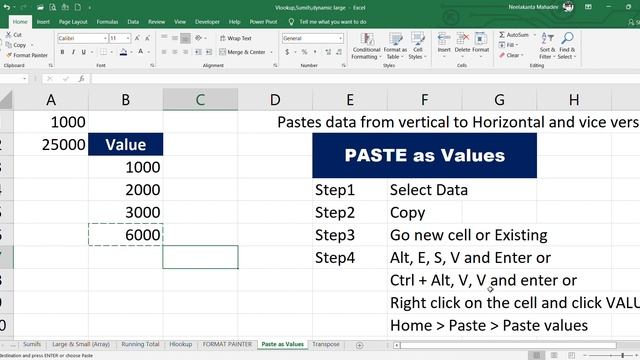Image resolution: width=640 pixels, height=360 pixels.
Task: Switch to Page Break Preview in status bar
Action: point(571,356)
